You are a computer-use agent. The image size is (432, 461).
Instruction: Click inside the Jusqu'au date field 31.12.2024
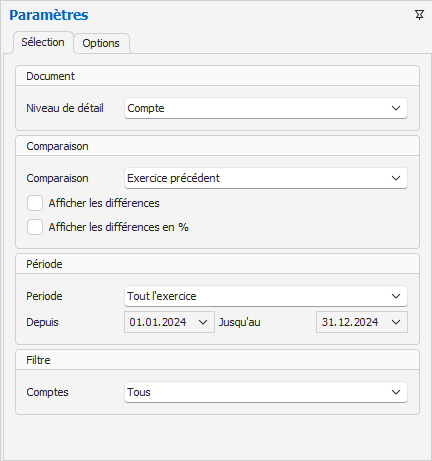point(350,322)
